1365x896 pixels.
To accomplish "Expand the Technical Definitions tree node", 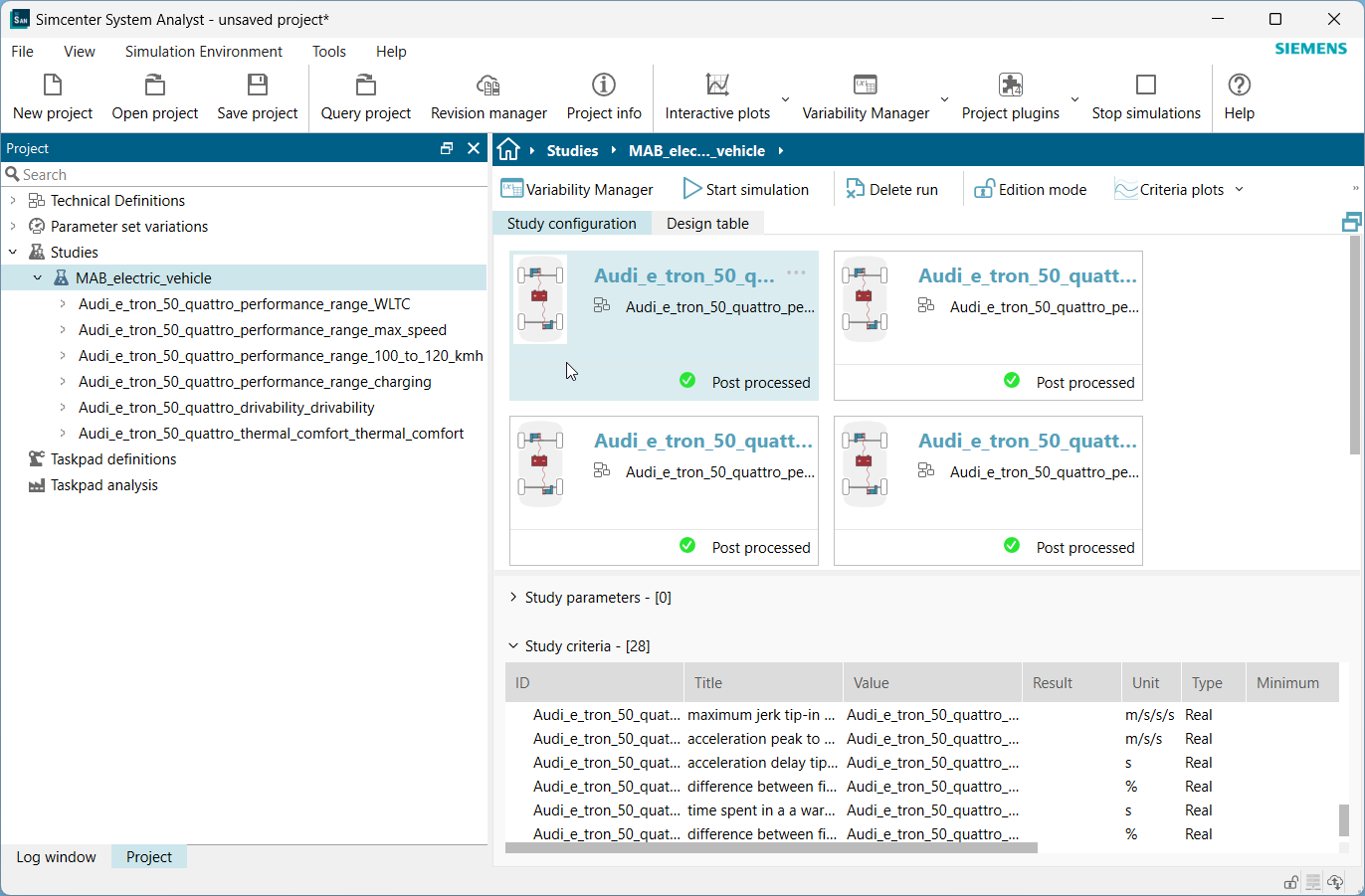I will [x=13, y=201].
